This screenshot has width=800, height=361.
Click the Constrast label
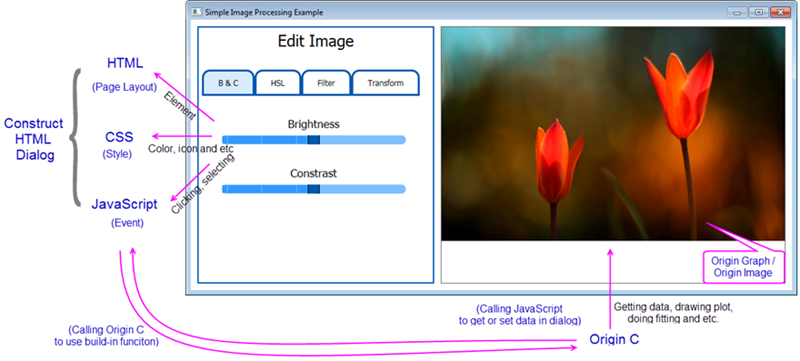point(313,173)
